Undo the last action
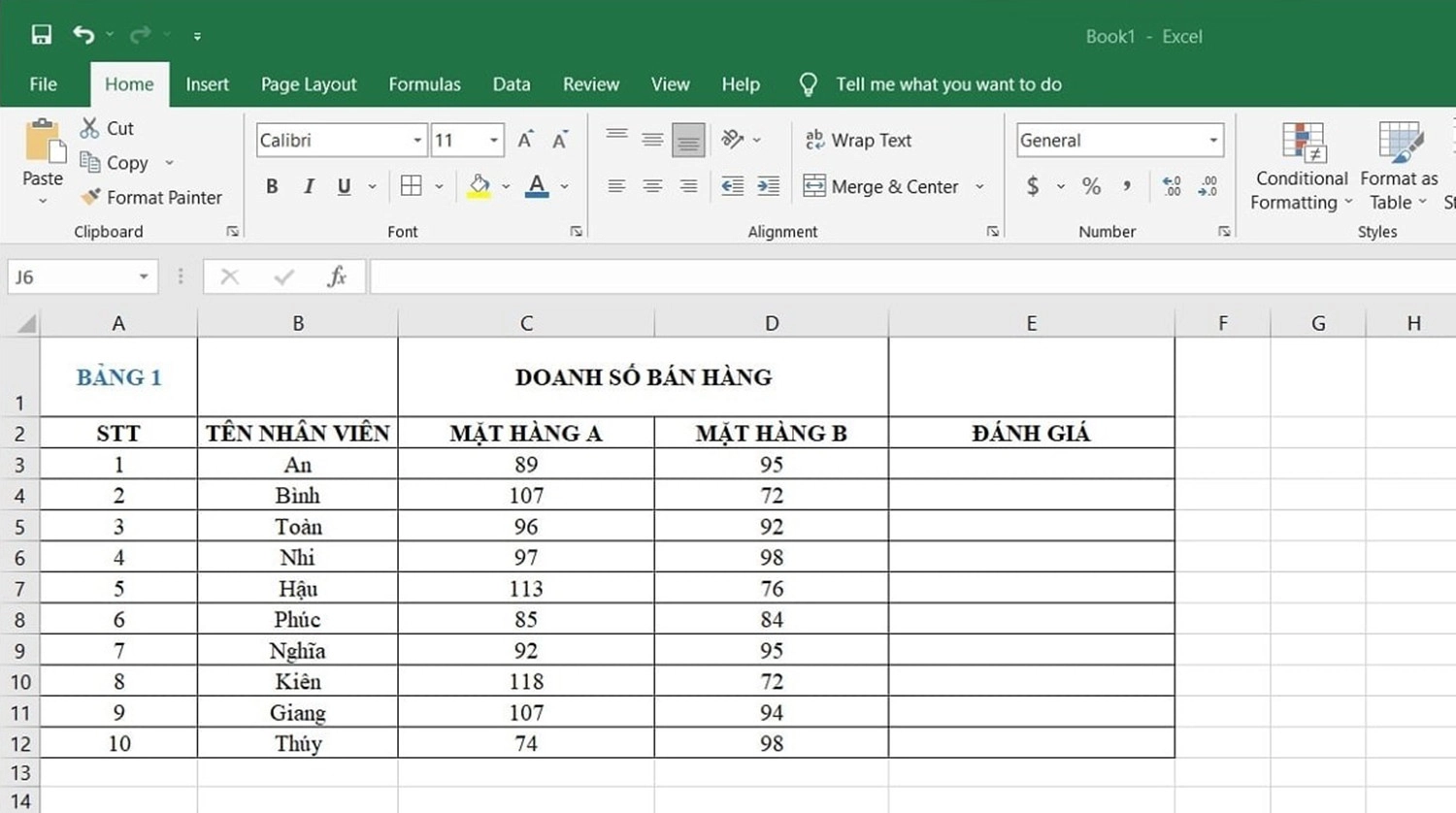 [83, 35]
